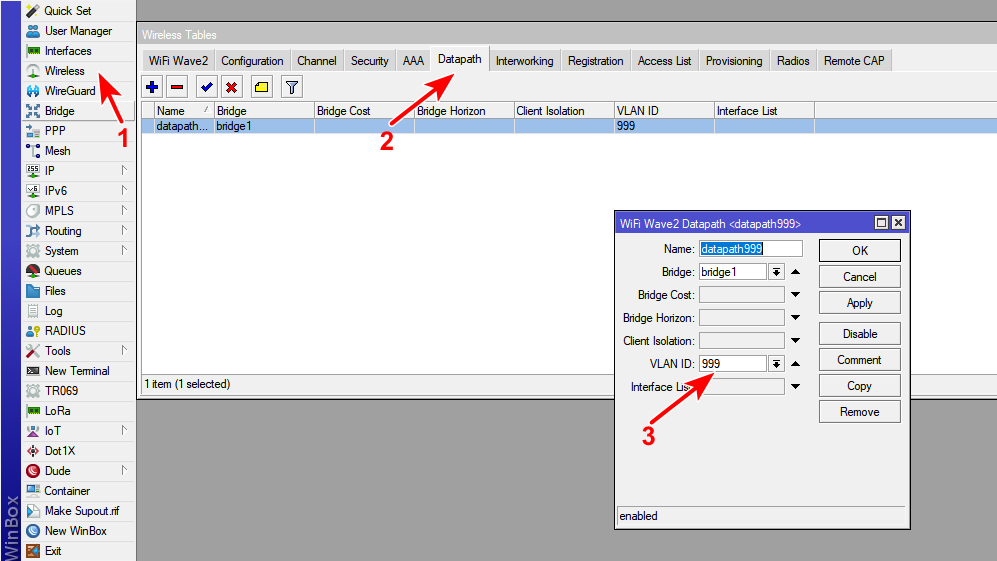Launch New Terminal
Image resolution: width=997 pixels, height=561 pixels.
[x=79, y=371]
